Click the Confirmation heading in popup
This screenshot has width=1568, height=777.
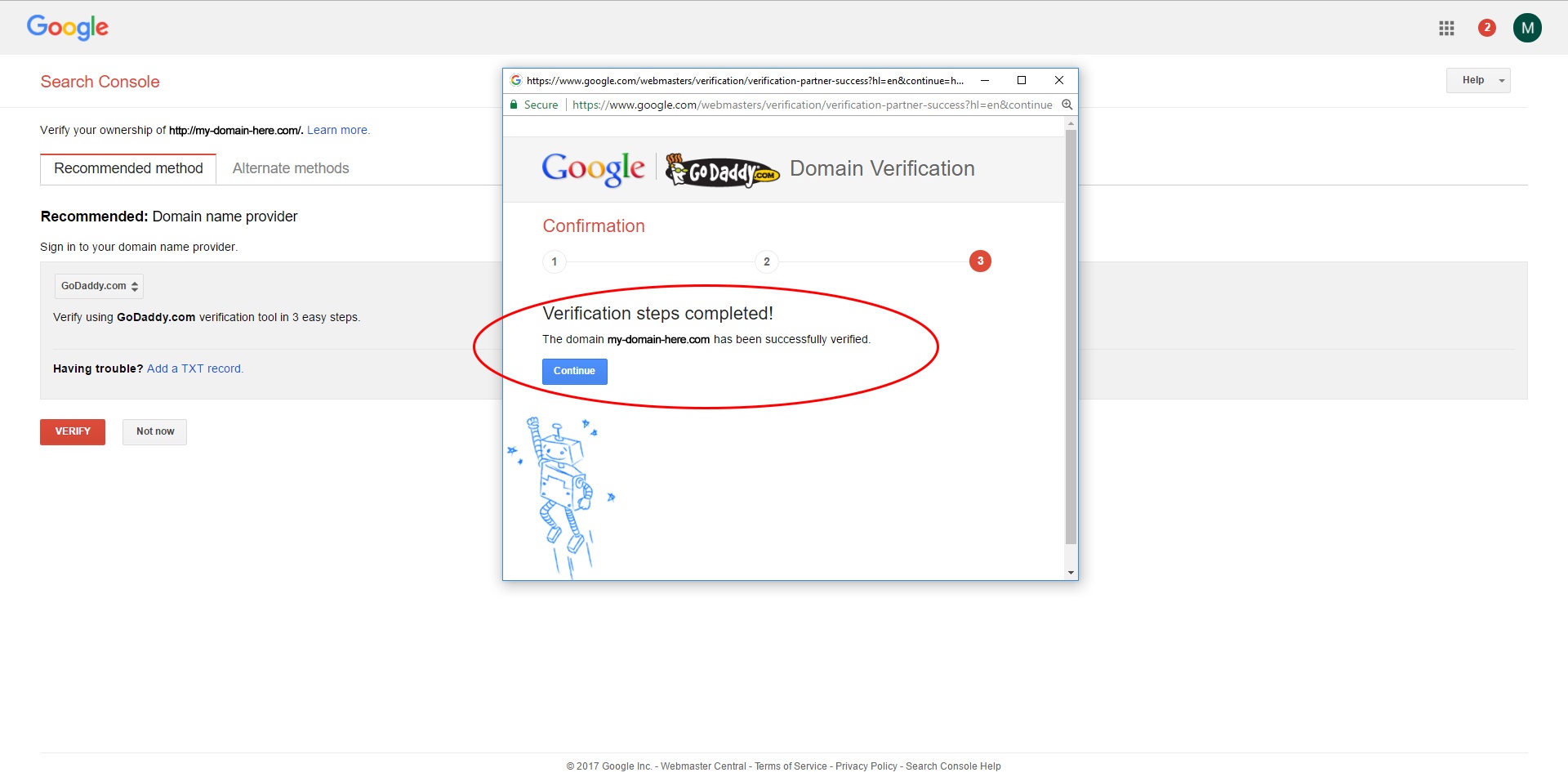[594, 226]
